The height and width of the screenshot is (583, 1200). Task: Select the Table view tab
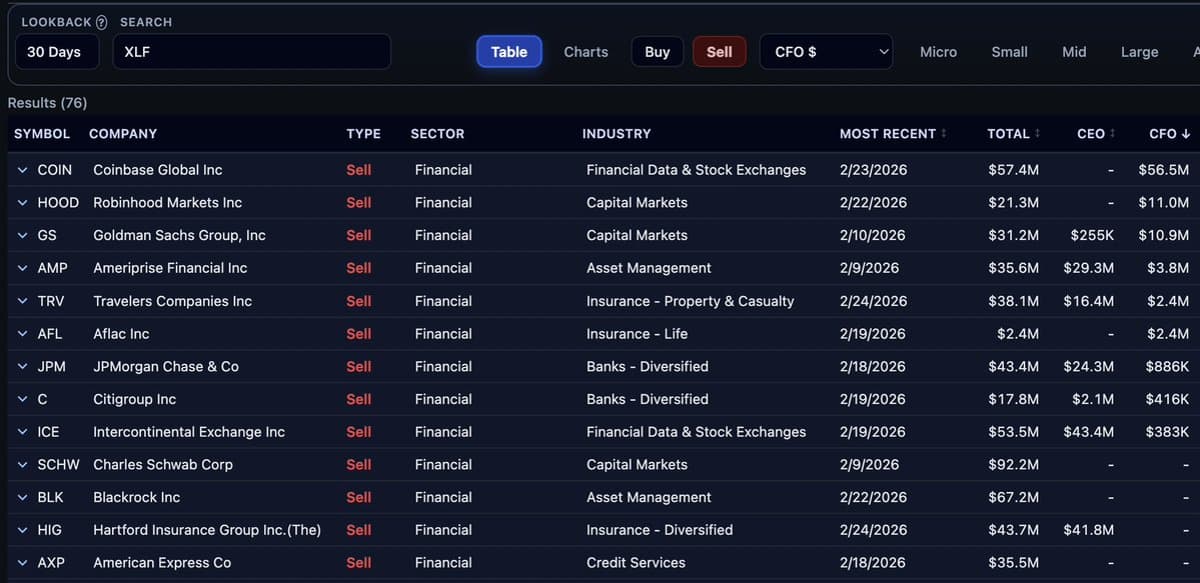click(509, 51)
